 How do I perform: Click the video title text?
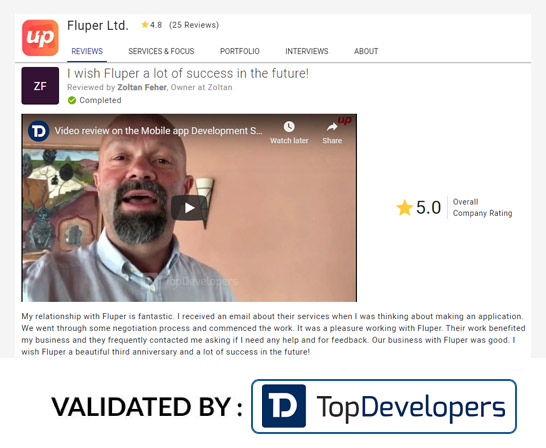pos(158,131)
